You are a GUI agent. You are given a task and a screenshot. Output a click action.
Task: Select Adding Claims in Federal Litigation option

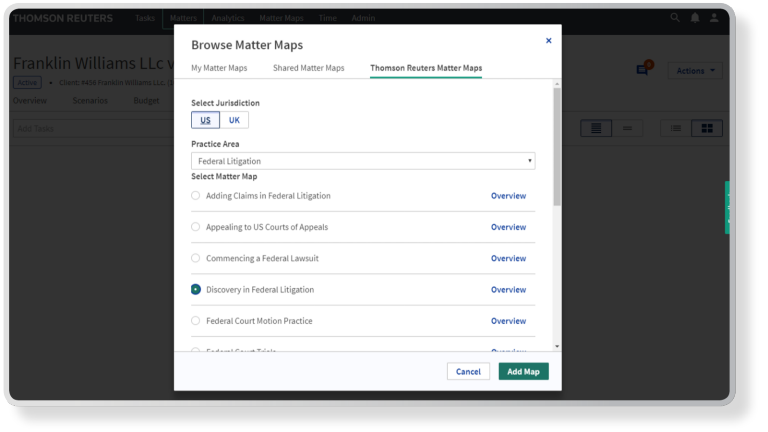(x=196, y=196)
